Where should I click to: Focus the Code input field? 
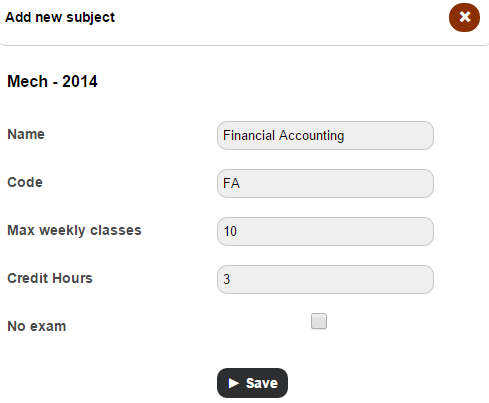click(x=325, y=183)
